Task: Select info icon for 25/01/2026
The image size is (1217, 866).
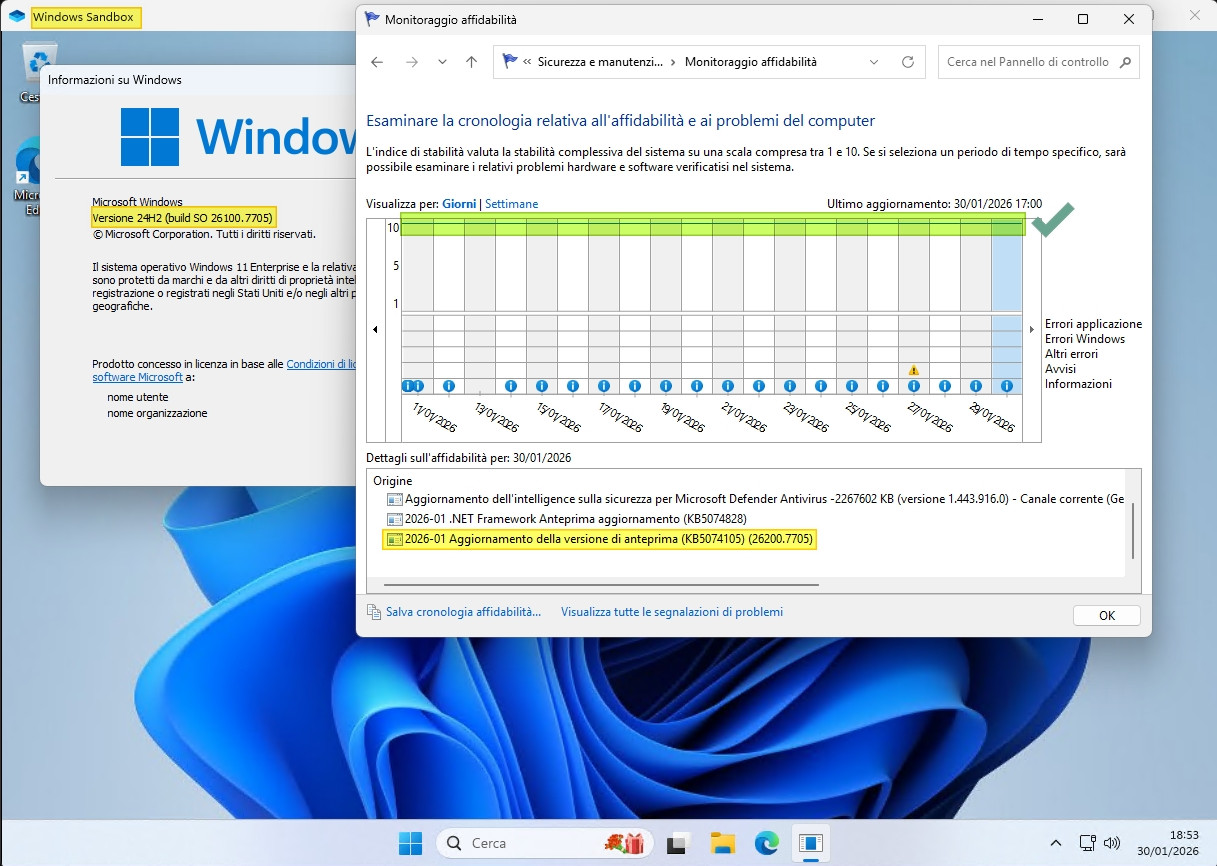Action: tap(852, 386)
